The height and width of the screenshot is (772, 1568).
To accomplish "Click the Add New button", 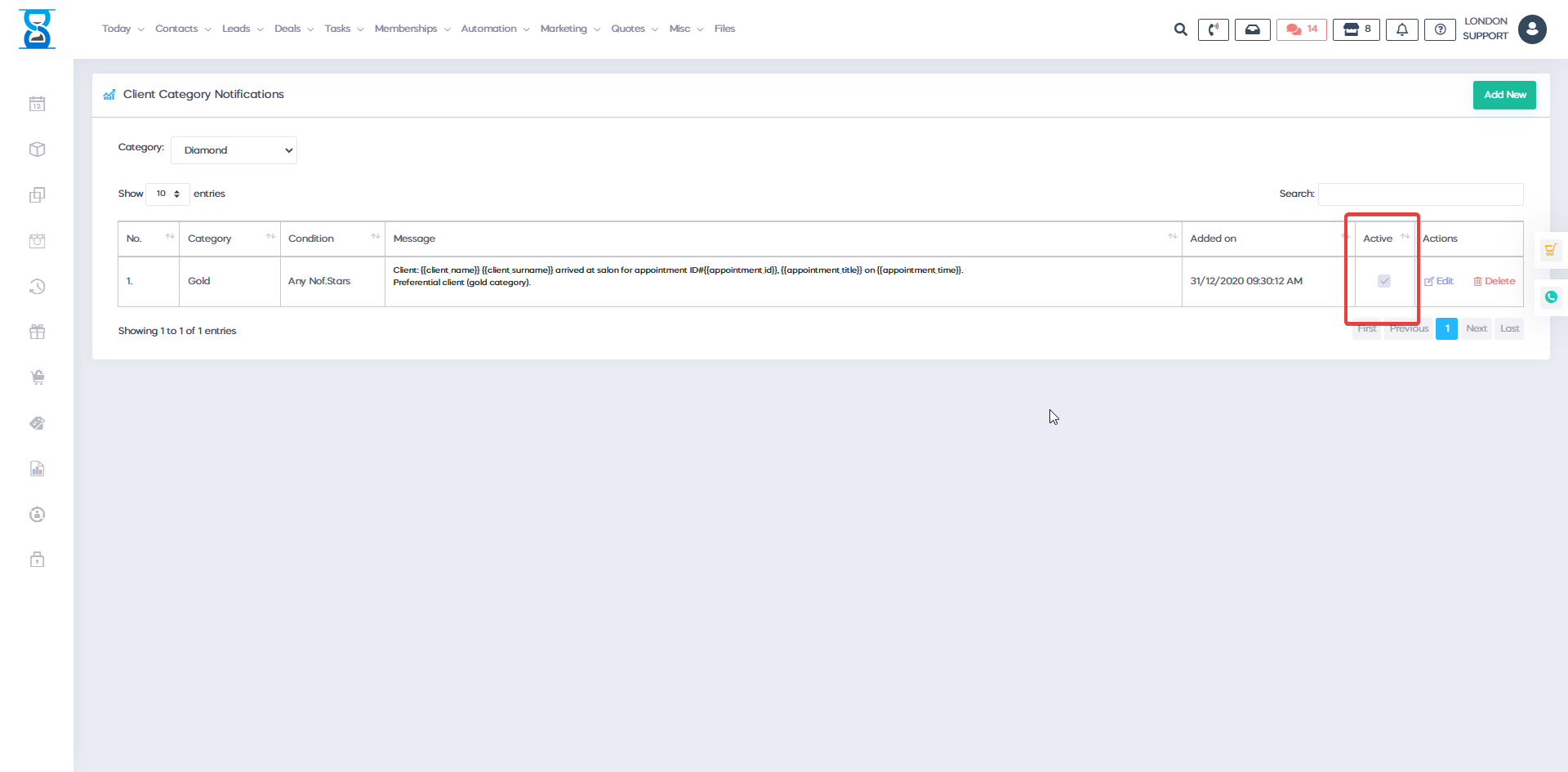I will pyautogui.click(x=1504, y=95).
